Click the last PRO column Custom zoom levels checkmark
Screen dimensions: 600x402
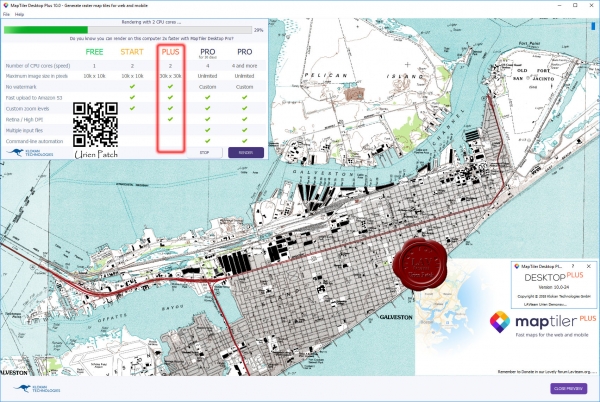(245, 108)
